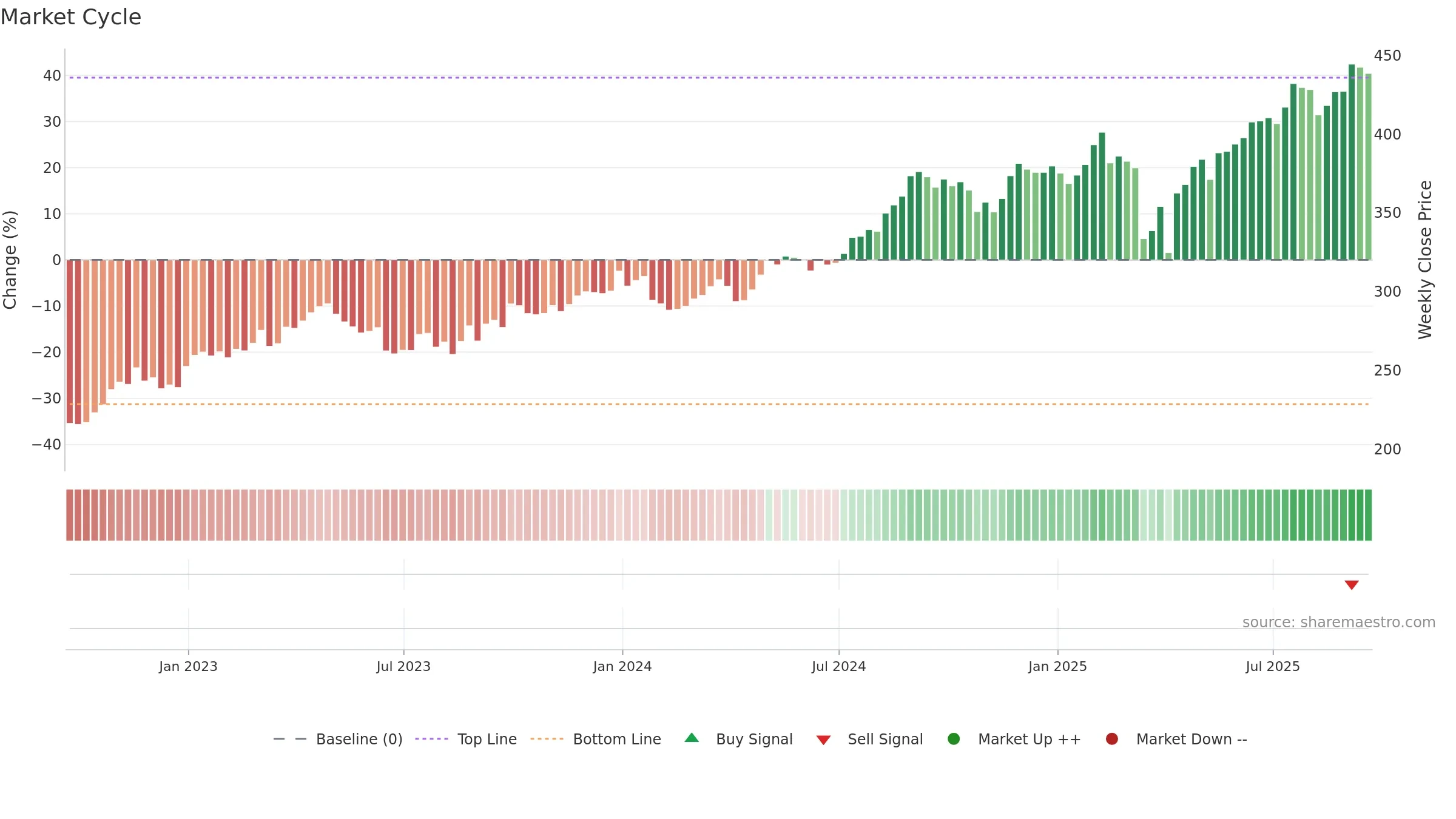Viewport: 1456px width, 819px height.
Task: Click the 450 right axis value
Action: coord(1387,56)
